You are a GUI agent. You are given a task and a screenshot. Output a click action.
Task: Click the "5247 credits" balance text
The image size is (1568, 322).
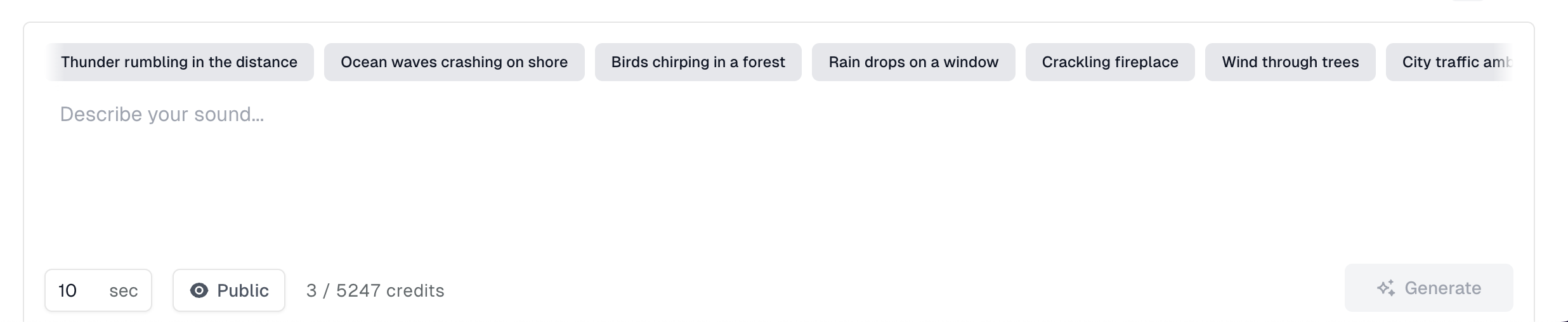(x=390, y=290)
